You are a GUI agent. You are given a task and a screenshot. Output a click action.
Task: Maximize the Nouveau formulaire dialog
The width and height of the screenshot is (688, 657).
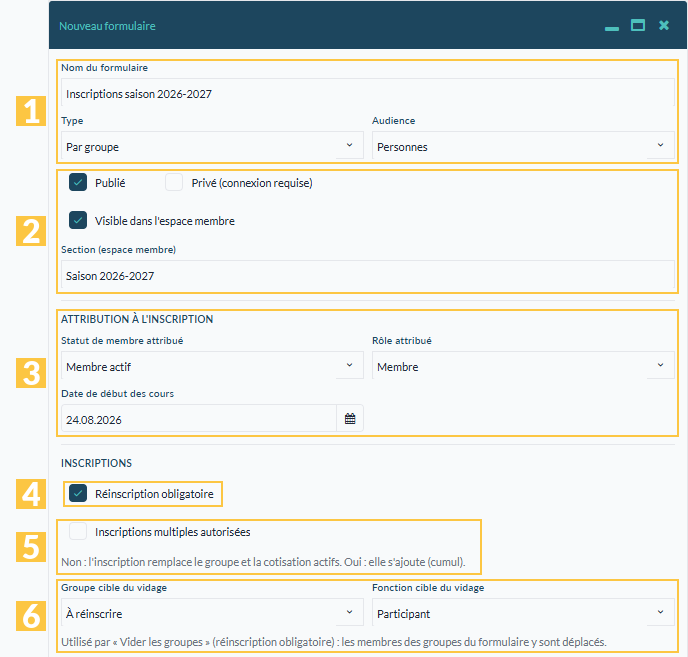pos(638,25)
